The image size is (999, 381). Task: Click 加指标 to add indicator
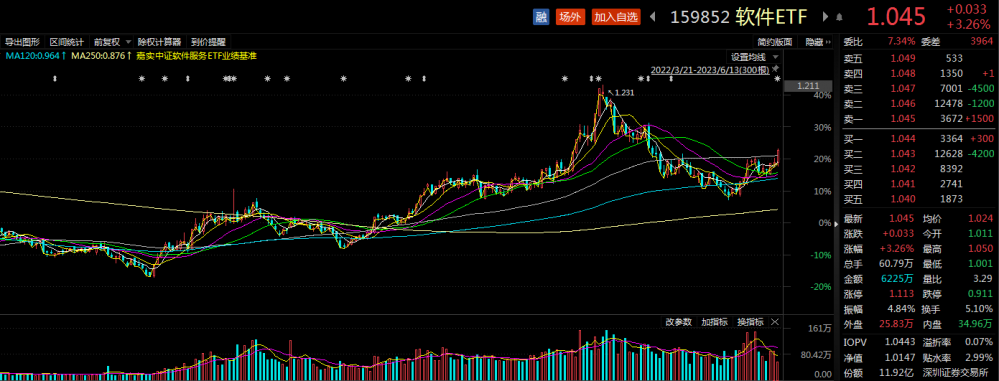pos(714,322)
